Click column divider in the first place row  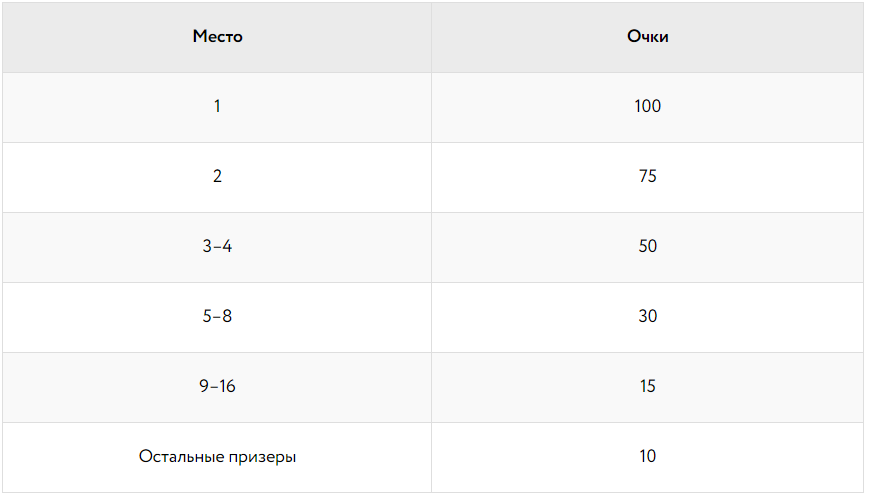(432, 106)
